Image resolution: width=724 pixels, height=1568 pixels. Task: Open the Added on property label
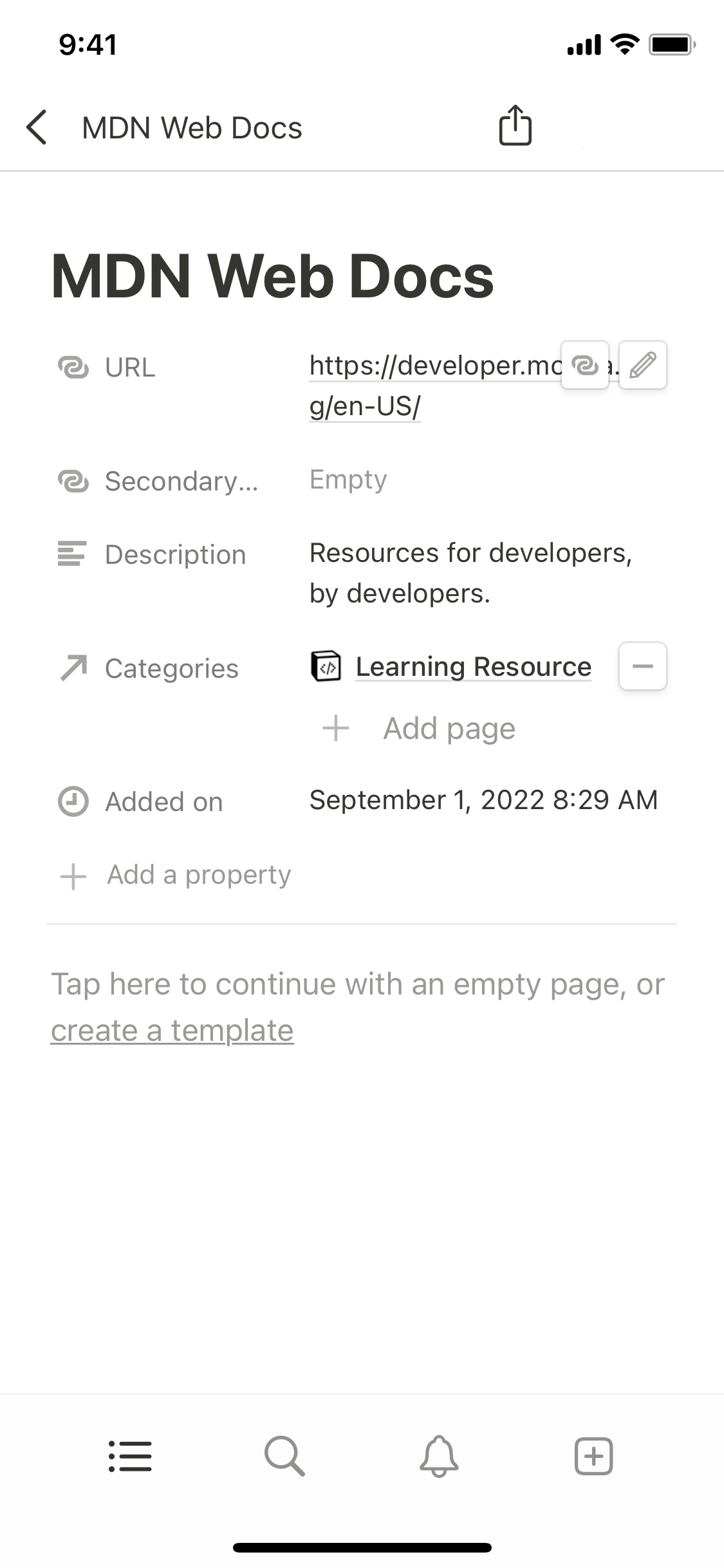163,802
